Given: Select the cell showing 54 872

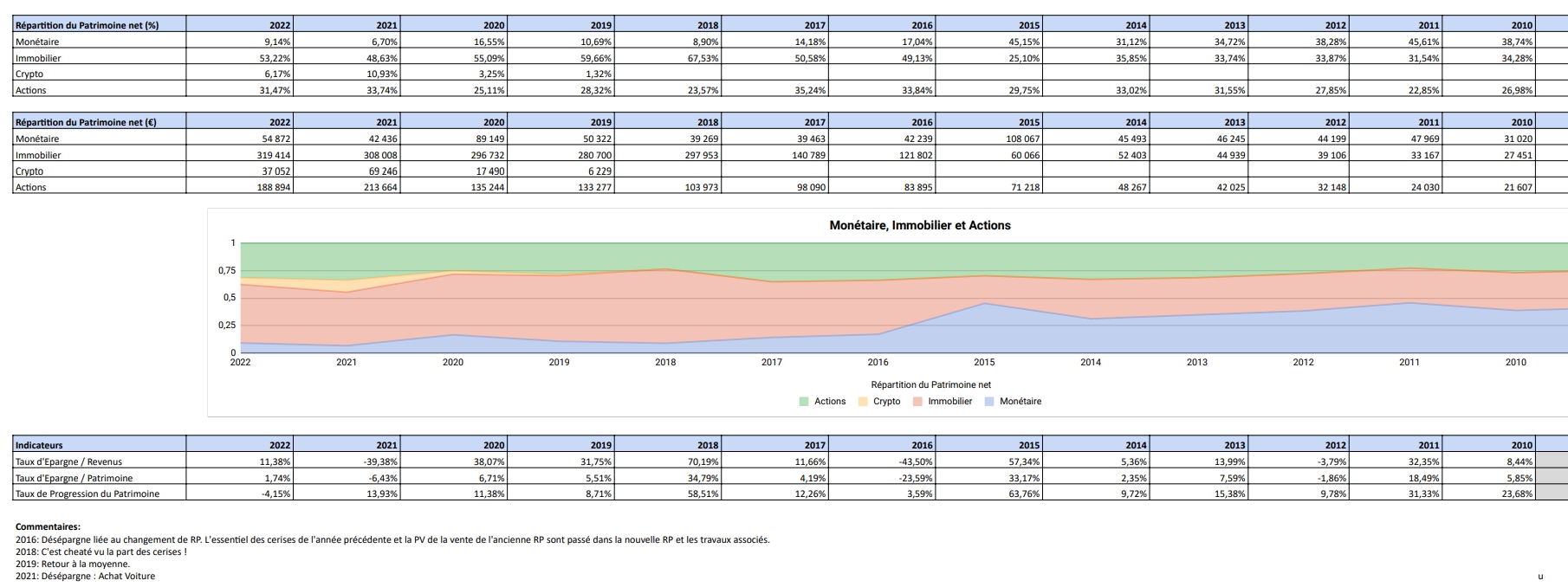Looking at the screenshot, I should click(239, 139).
